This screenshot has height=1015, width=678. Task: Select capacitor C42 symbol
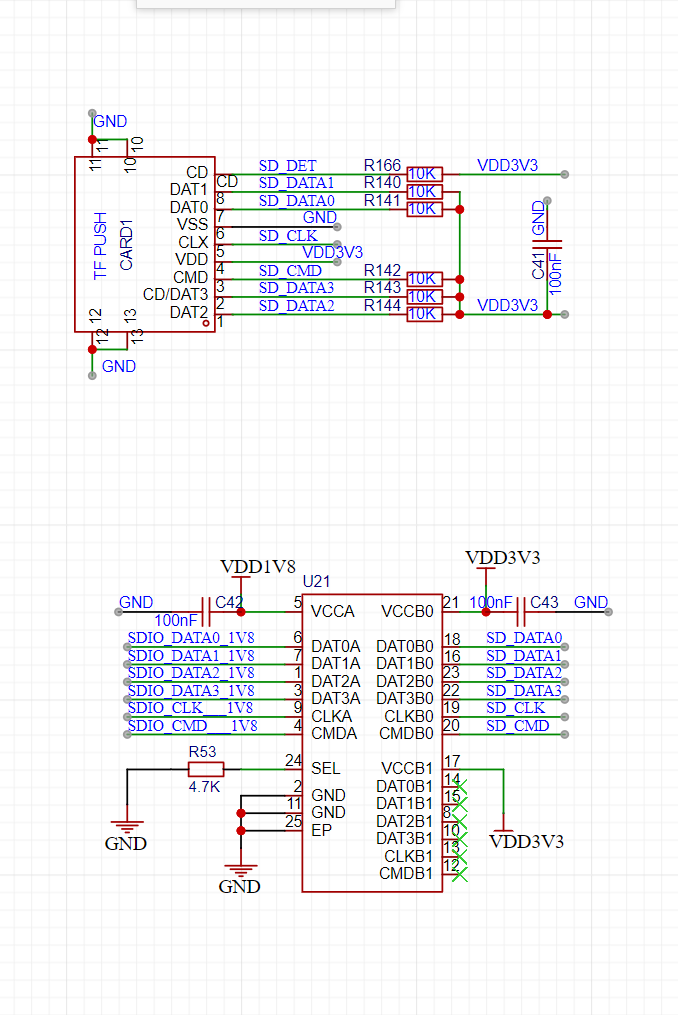coord(206,611)
